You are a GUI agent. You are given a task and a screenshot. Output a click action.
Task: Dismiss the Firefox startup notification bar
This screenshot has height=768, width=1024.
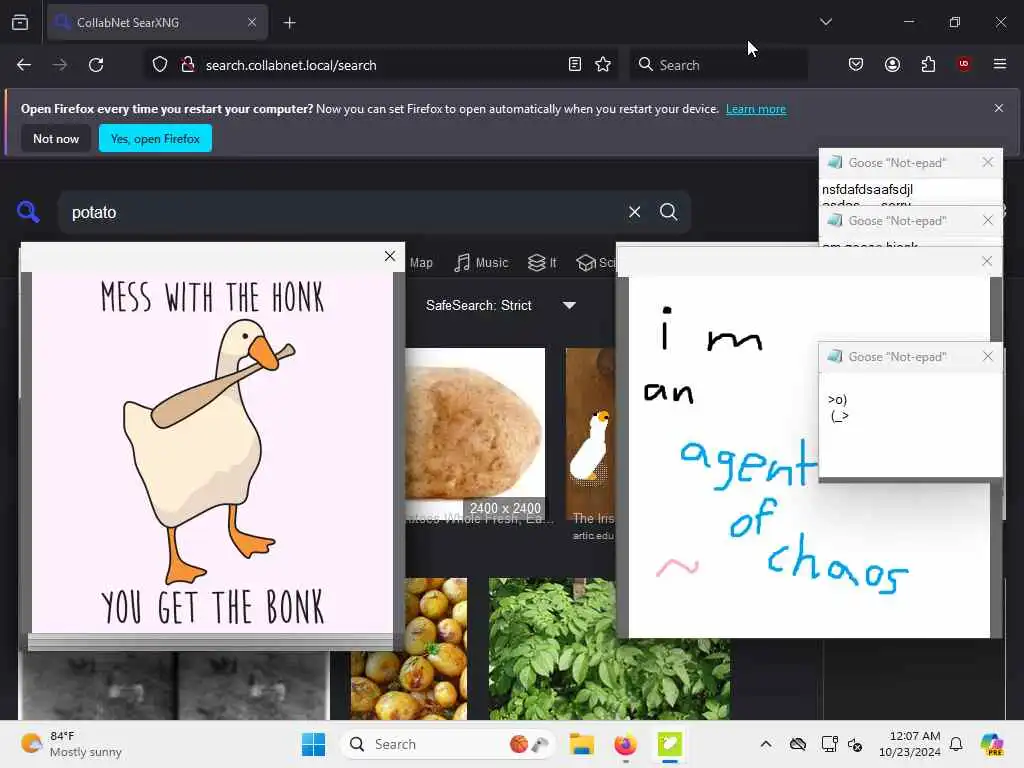[x=999, y=108]
